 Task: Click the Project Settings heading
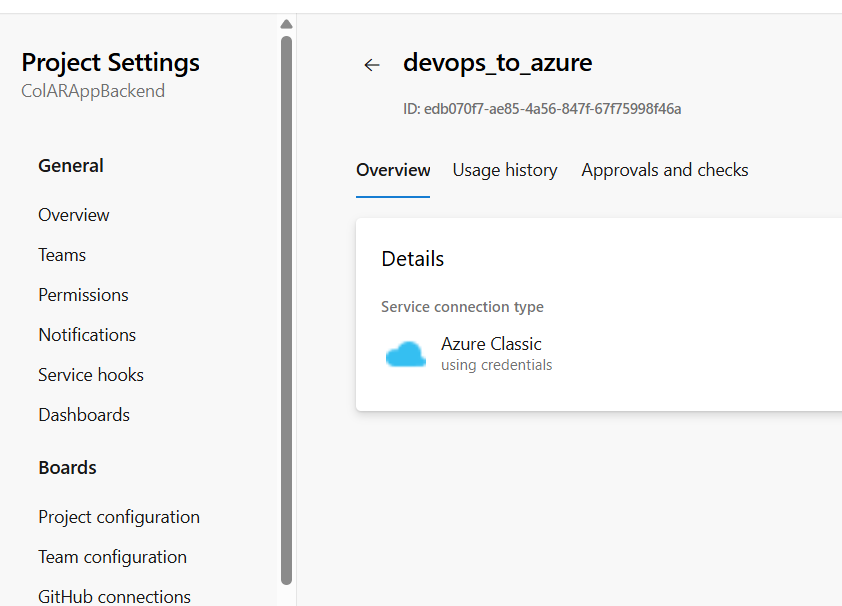point(110,62)
